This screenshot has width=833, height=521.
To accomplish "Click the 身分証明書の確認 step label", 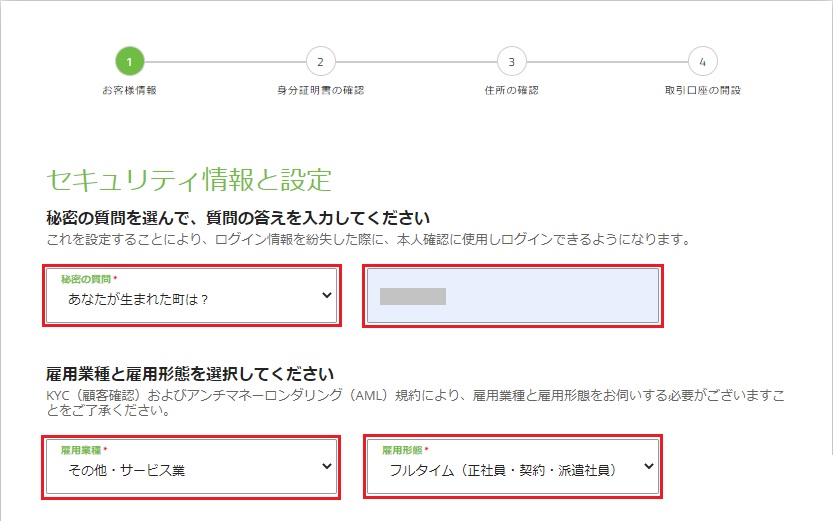I will tap(320, 90).
